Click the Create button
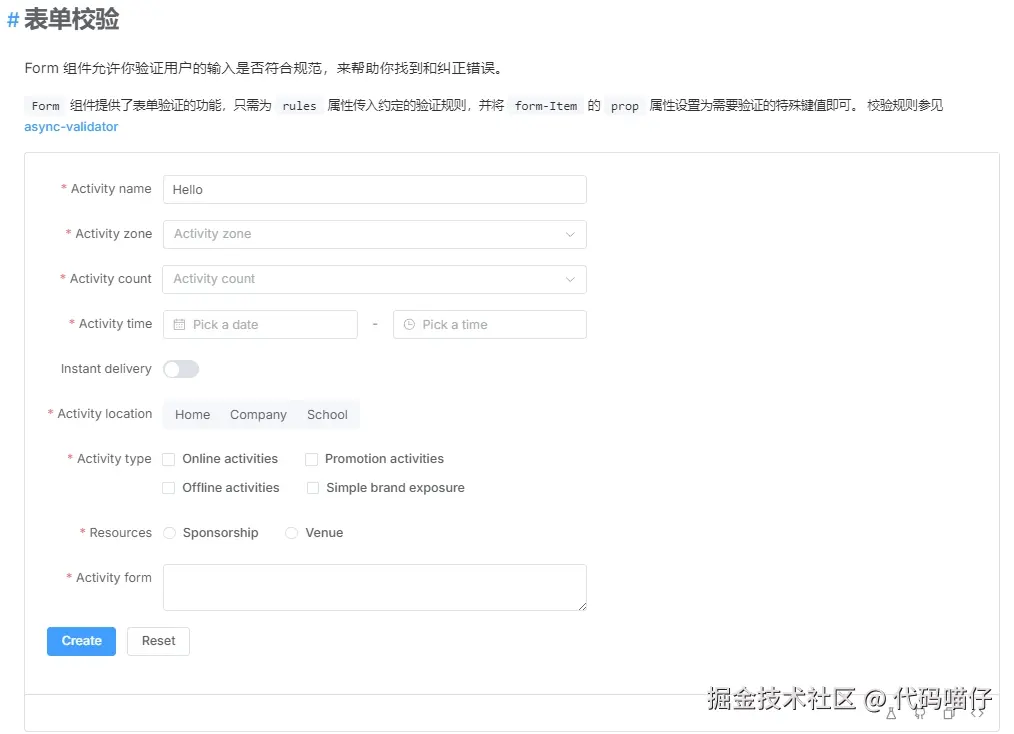1014x734 pixels. (x=80, y=641)
